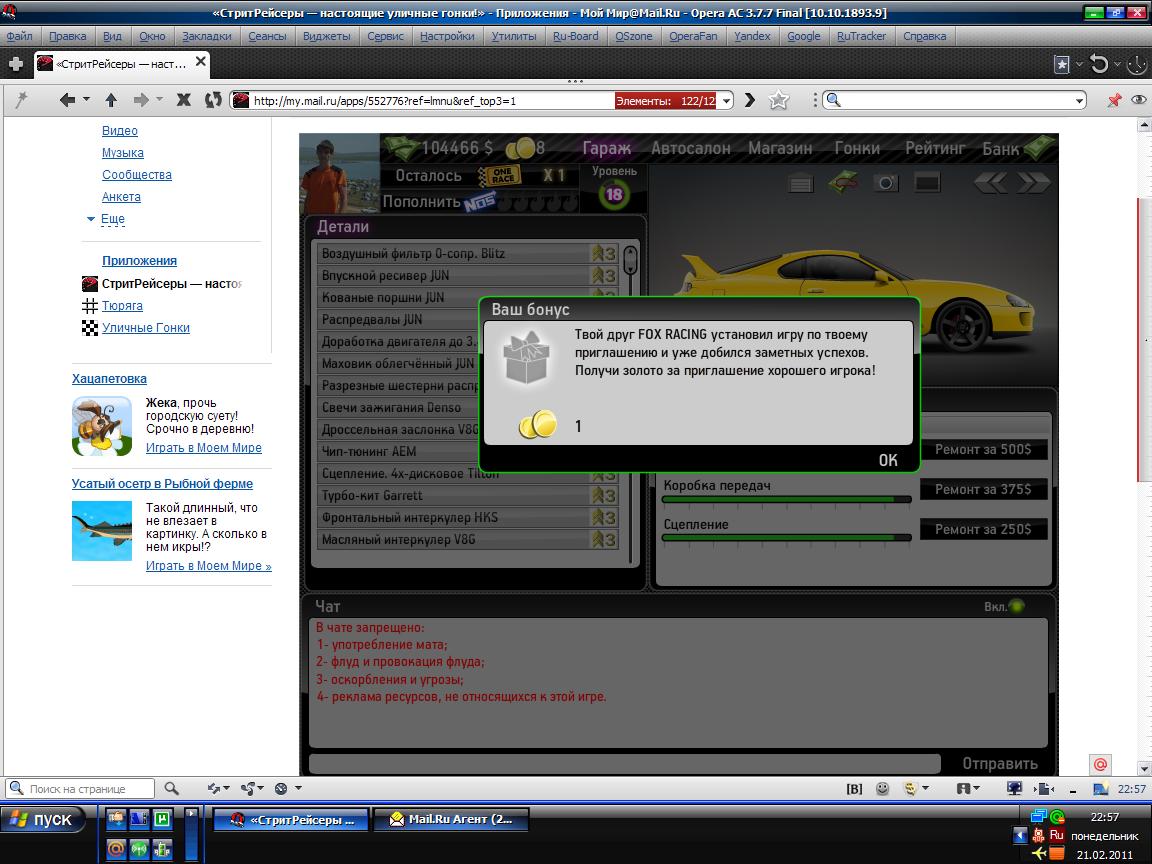This screenshot has height=864, width=1152.
Task: Open a new tab with the plus icon
Action: pos(15,64)
